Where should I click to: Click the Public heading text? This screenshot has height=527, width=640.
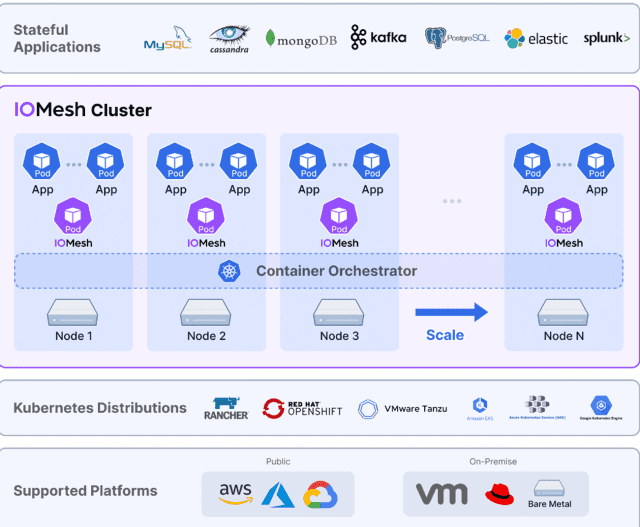278,462
